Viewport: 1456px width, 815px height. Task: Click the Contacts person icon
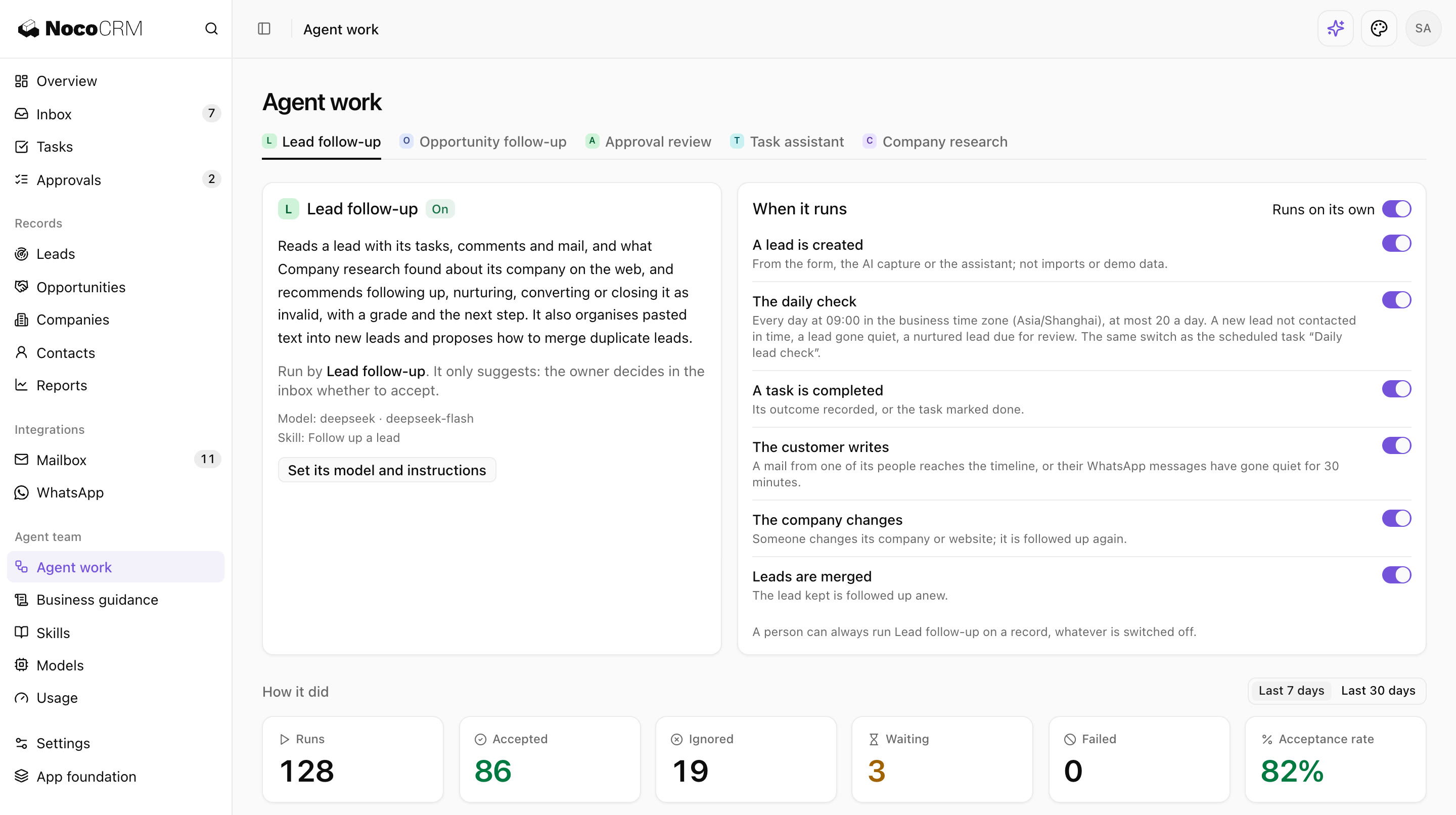[21, 353]
